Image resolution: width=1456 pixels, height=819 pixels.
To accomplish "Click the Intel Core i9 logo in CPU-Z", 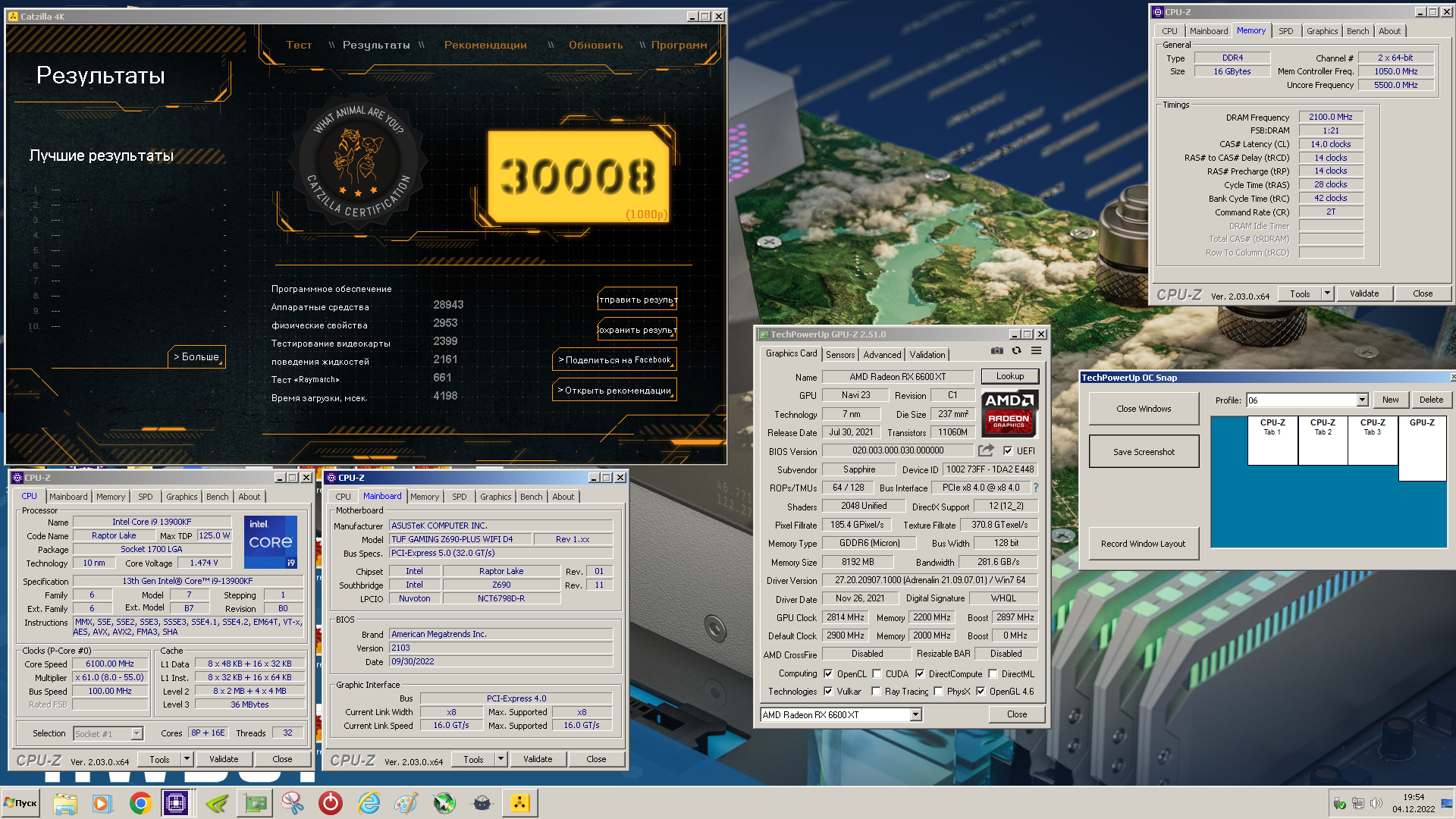I will click(x=271, y=541).
